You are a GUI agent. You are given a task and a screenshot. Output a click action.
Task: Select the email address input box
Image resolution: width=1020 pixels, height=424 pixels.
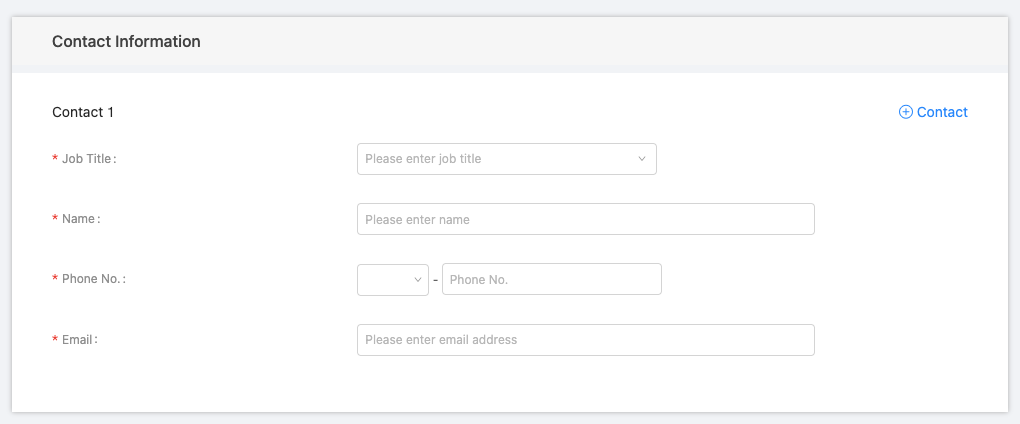[x=585, y=340]
